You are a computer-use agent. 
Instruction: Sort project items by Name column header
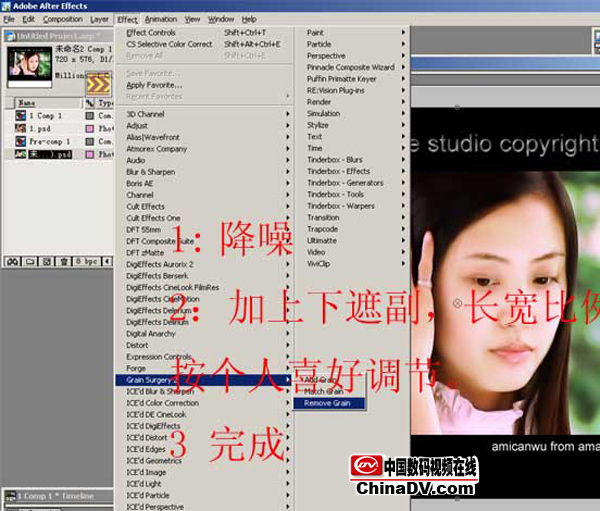tap(48, 103)
